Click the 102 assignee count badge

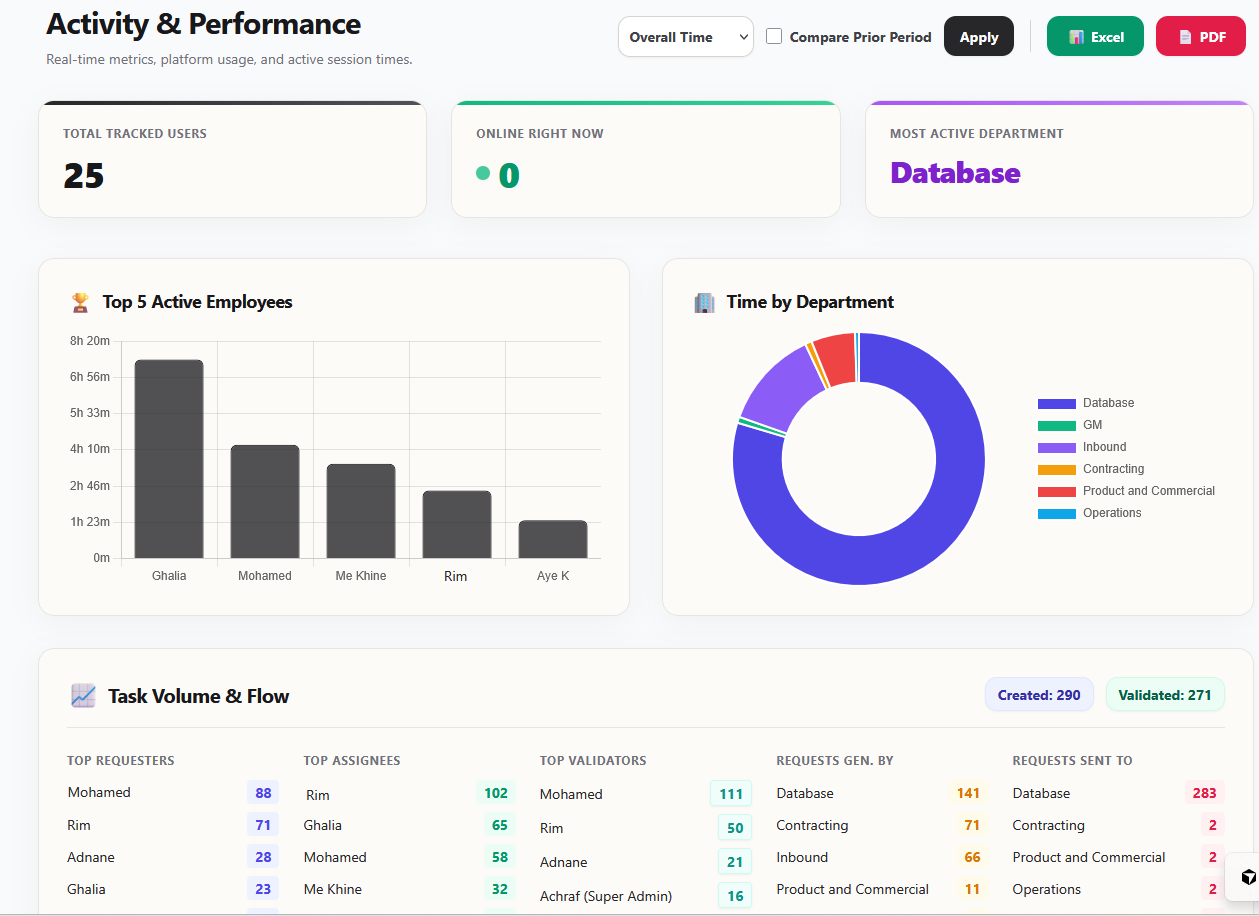pyautogui.click(x=496, y=793)
